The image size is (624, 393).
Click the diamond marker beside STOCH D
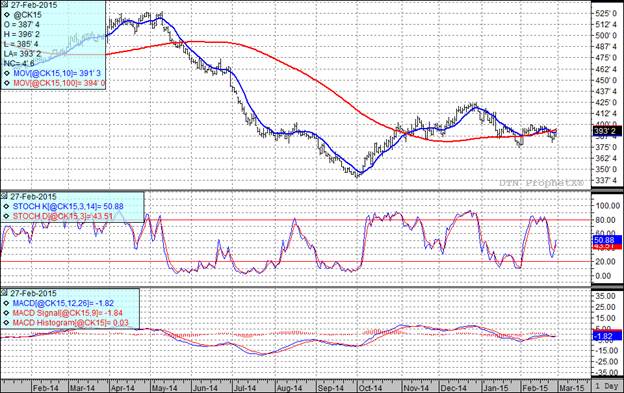[x=6, y=216]
